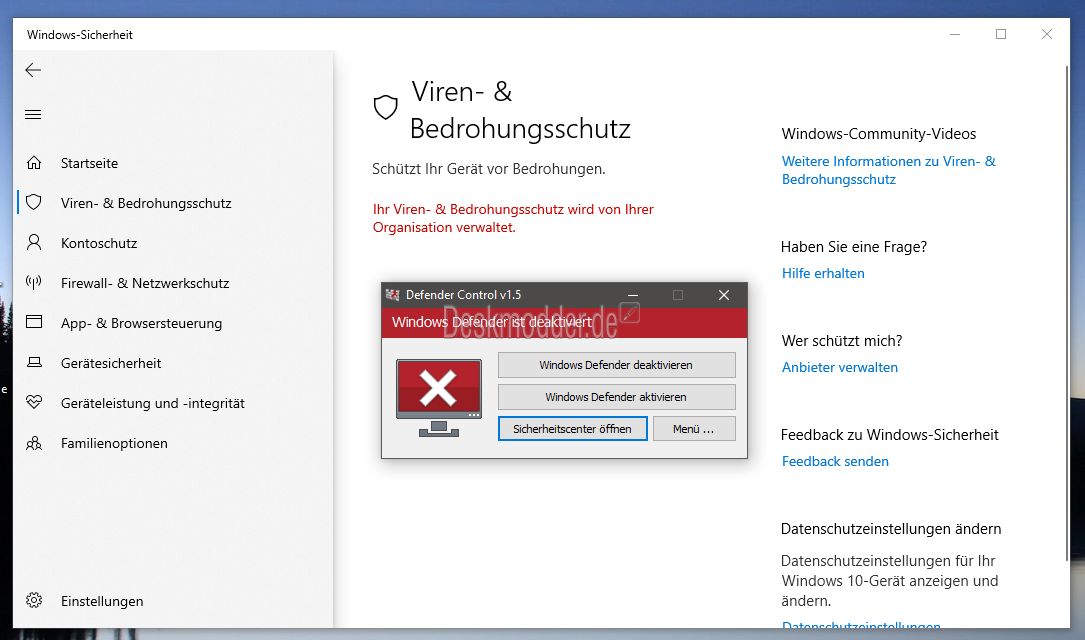Viewport: 1085px width, 640px height.
Task: Maximize the Windows-Sicherheit window
Action: click(x=1001, y=34)
